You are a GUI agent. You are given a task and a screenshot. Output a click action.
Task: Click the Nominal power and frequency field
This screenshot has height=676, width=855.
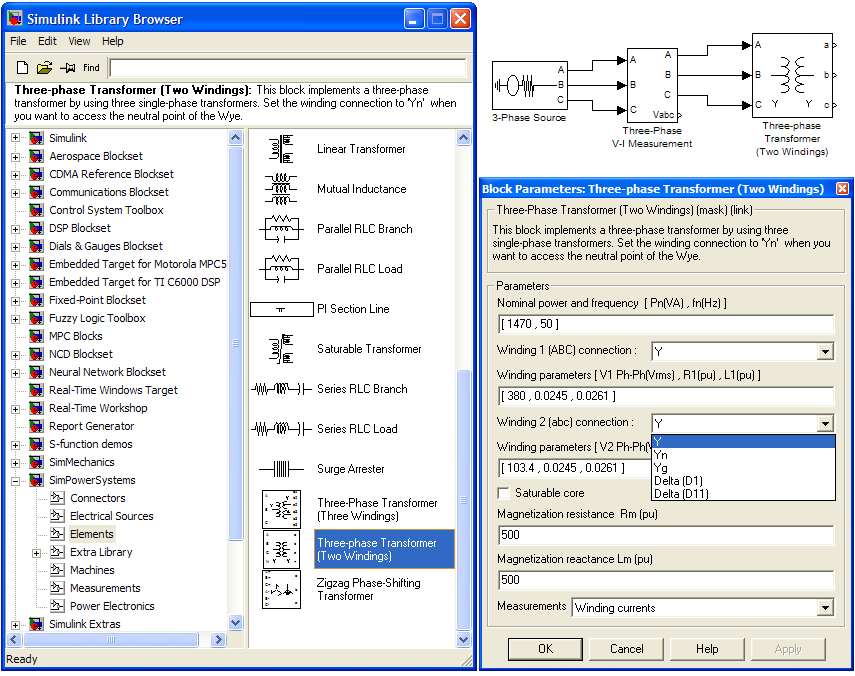666,324
